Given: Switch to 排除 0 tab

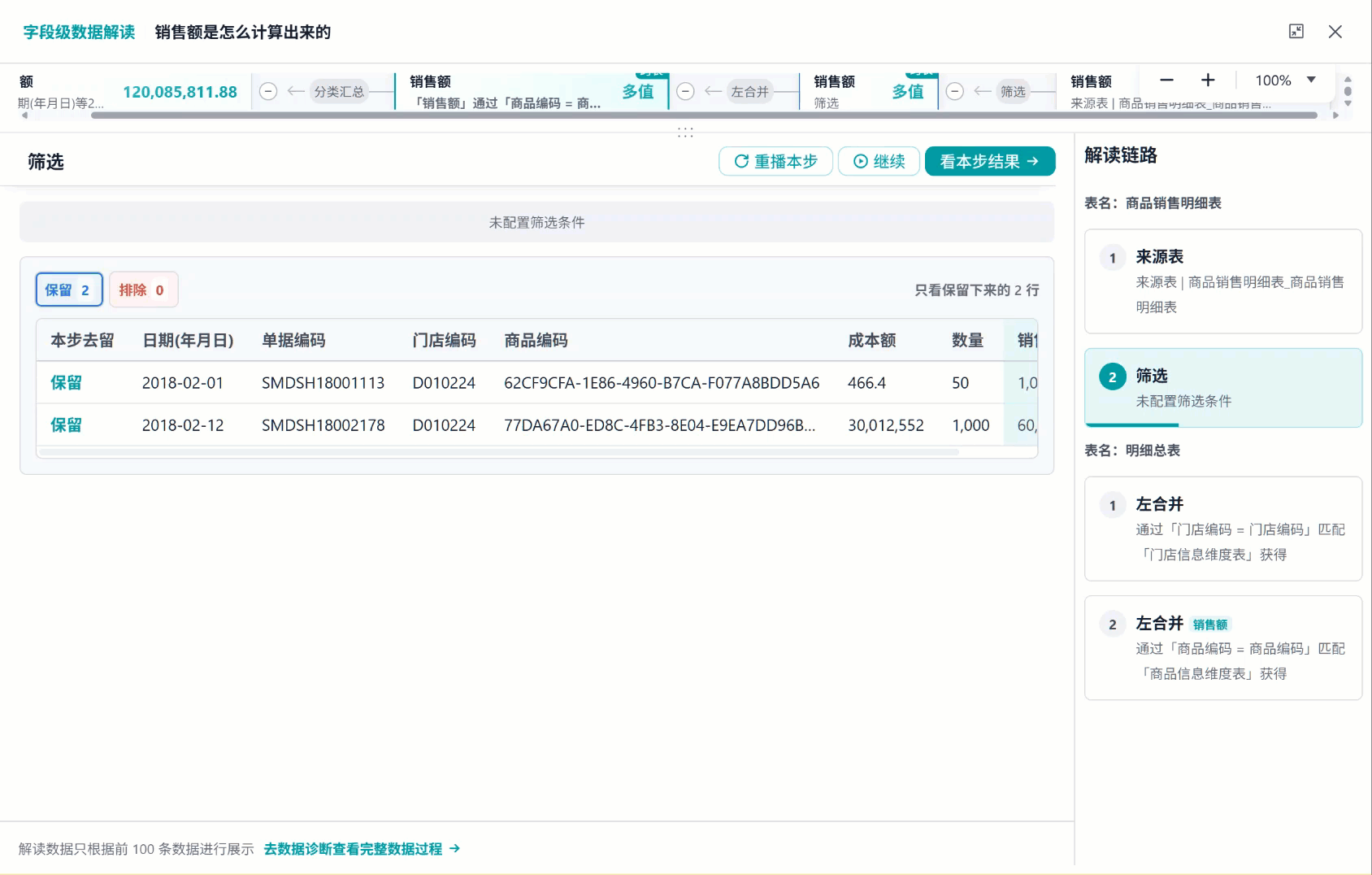Looking at the screenshot, I should [x=143, y=289].
